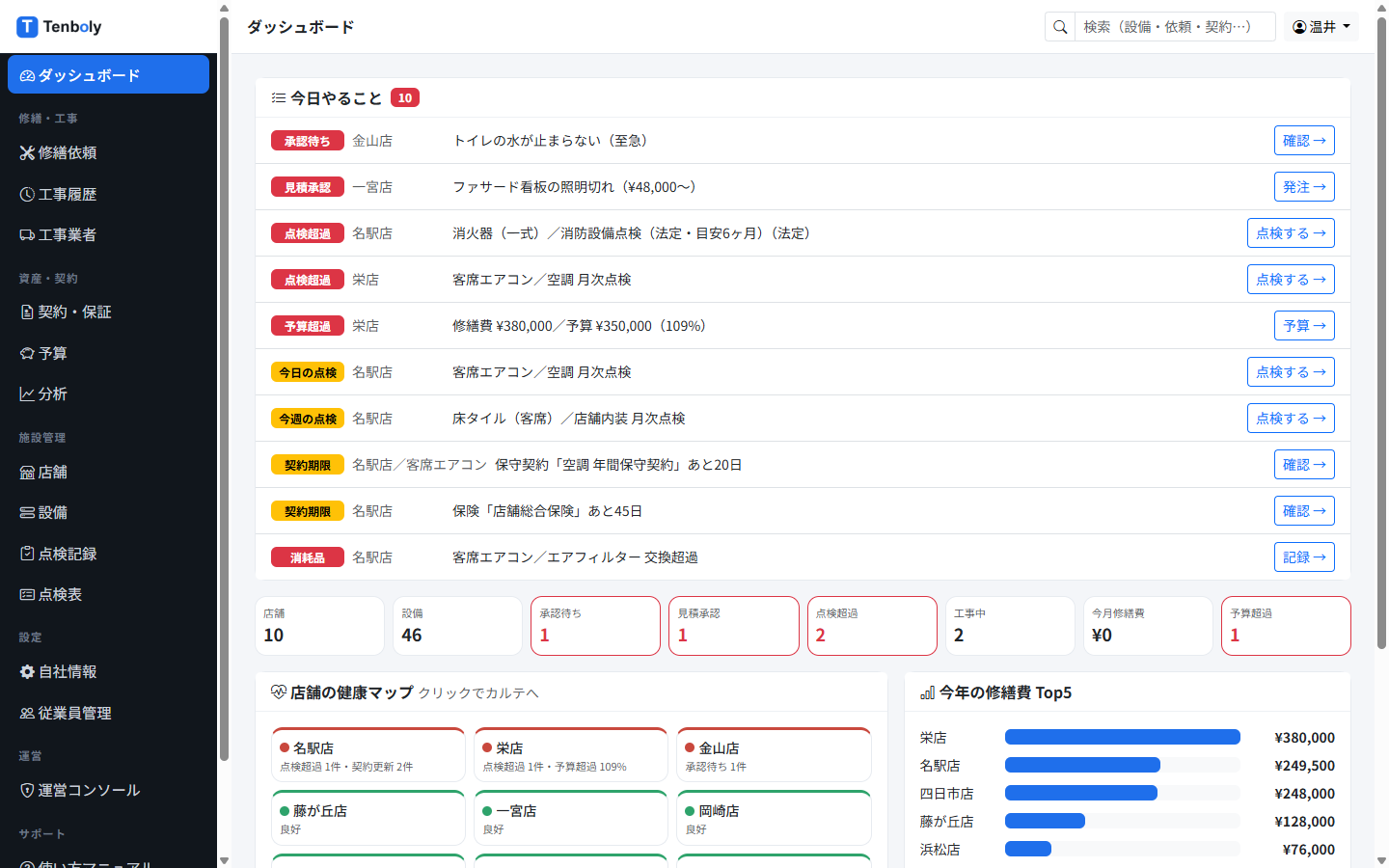Click 確認 for トイレの水が止まらない row
The image size is (1389, 868).
[x=1304, y=140]
